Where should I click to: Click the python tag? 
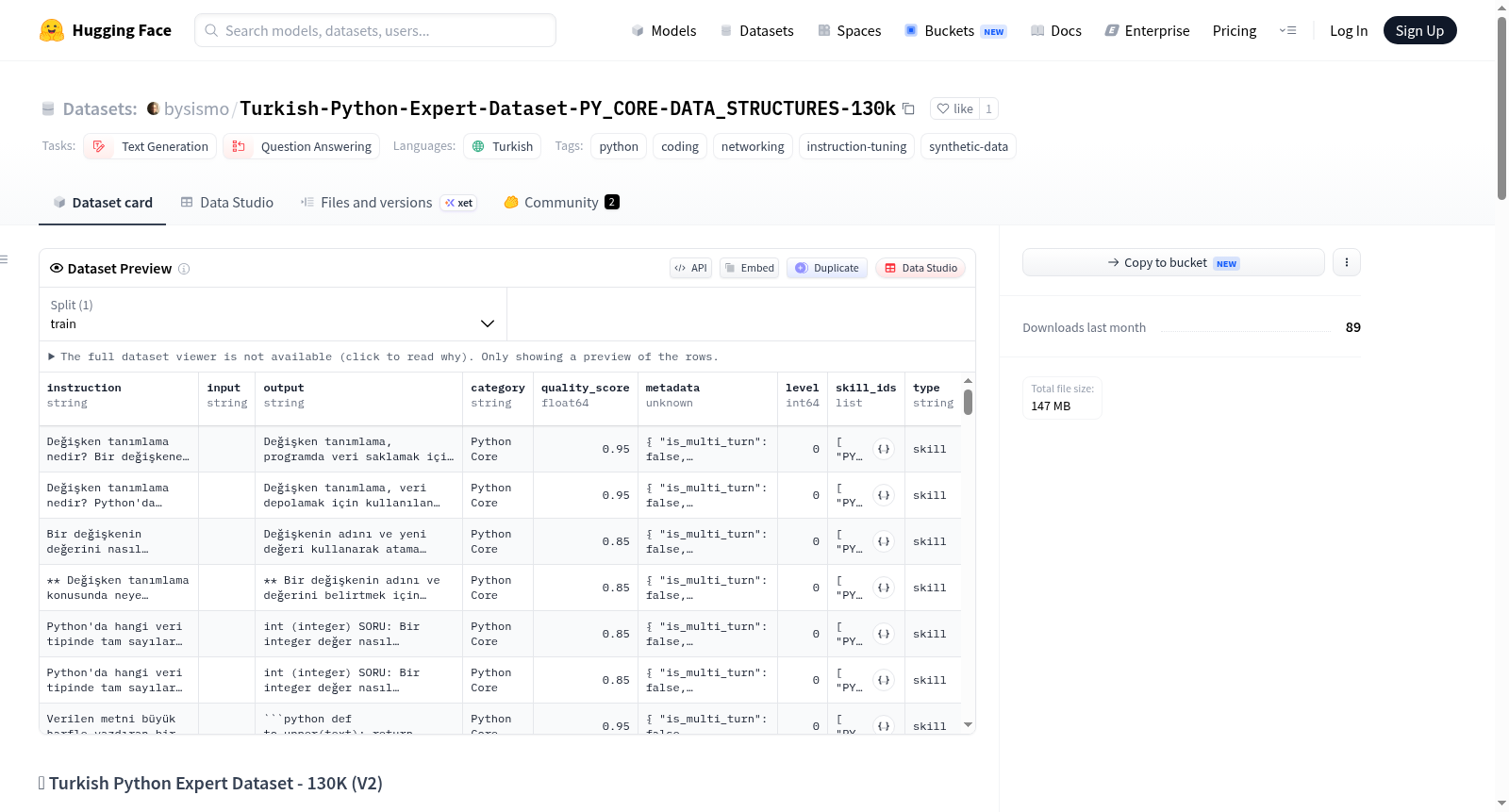[x=619, y=146]
